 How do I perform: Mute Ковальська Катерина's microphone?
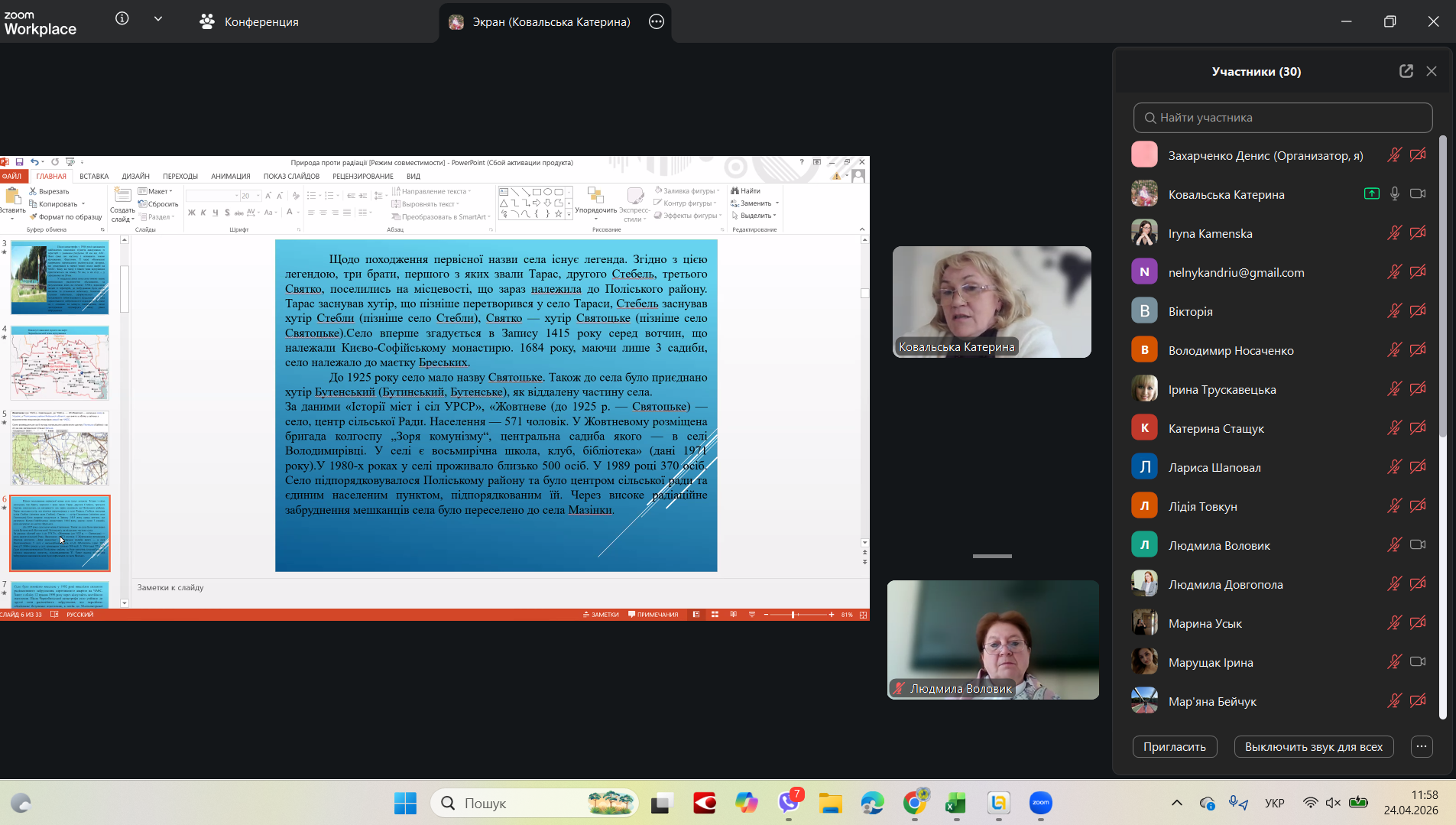click(1394, 194)
